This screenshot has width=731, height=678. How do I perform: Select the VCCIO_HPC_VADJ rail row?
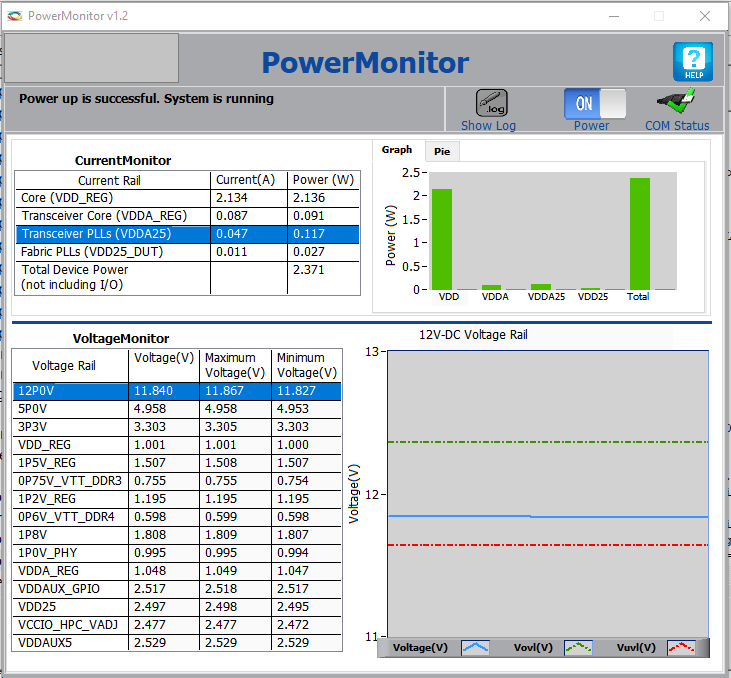point(70,624)
